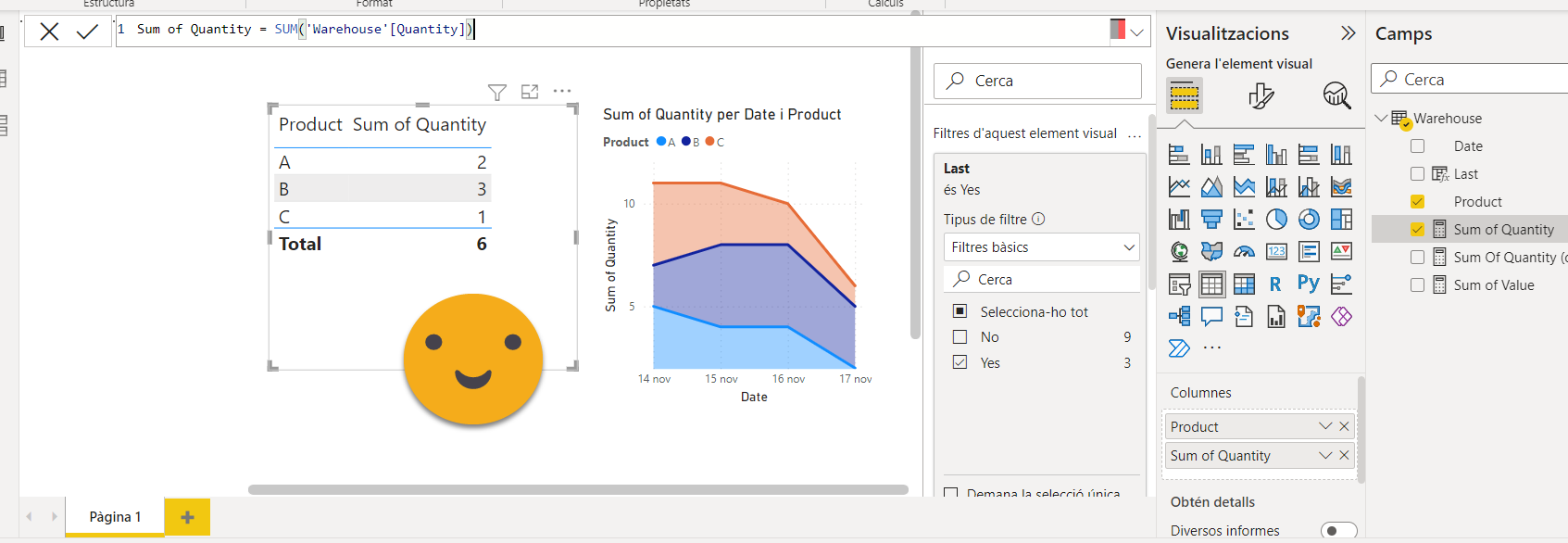Tick the Date field checkbox

click(1417, 146)
